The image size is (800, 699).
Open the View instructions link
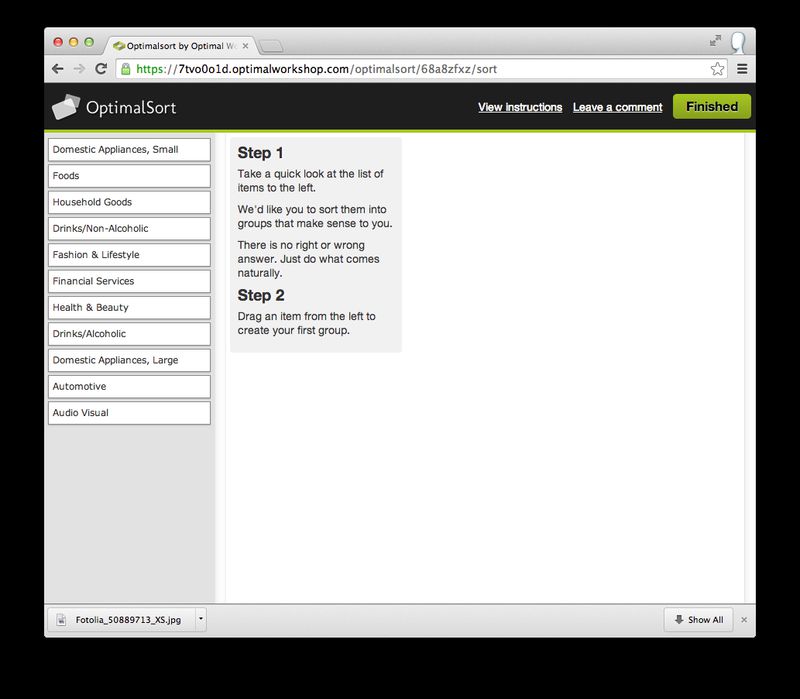520,107
